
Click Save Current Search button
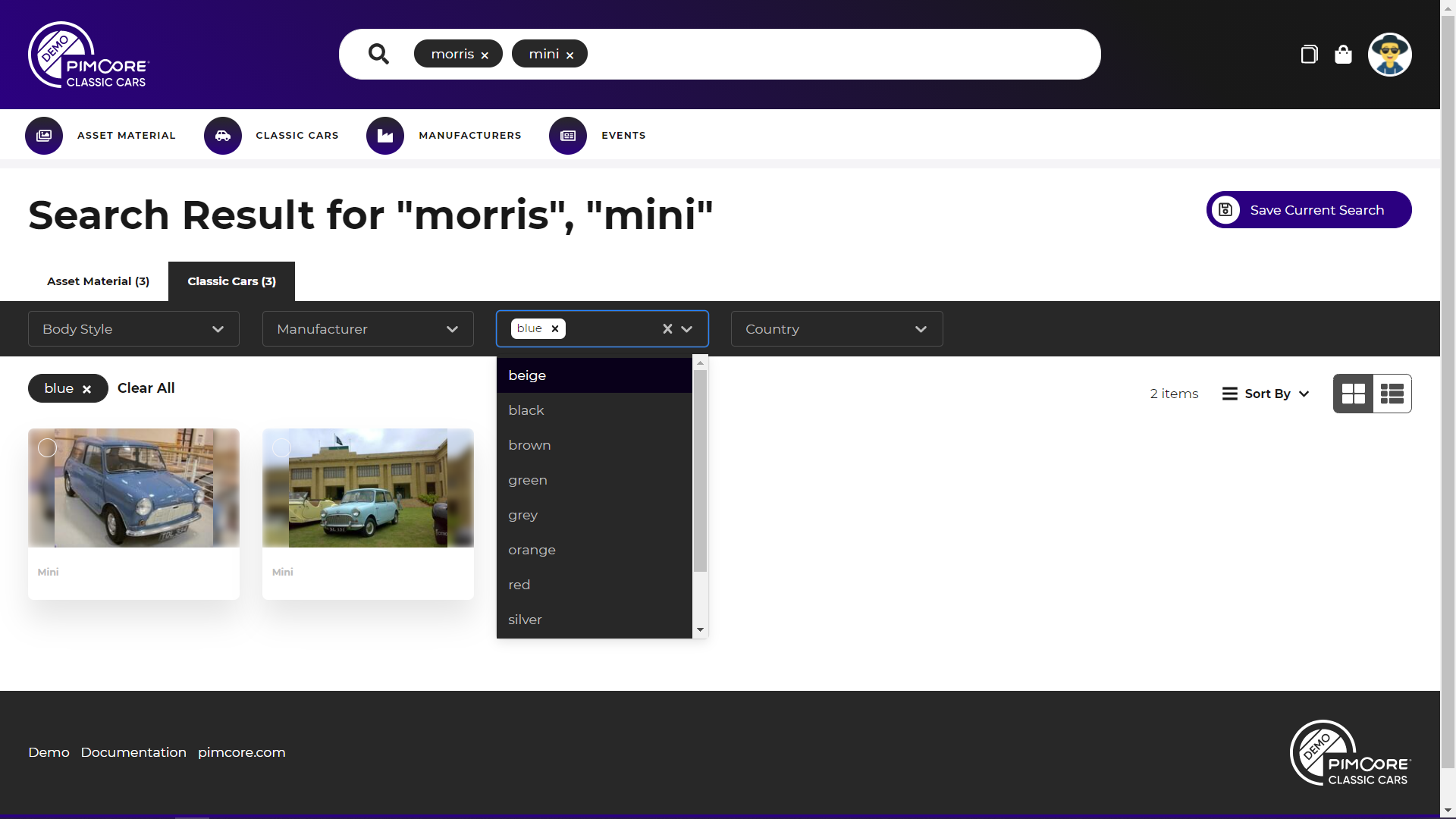tap(1309, 210)
